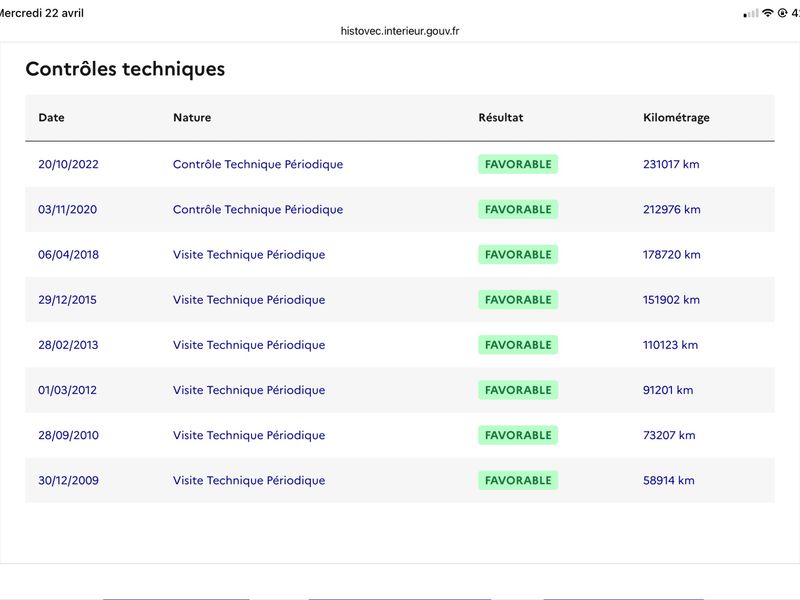This screenshot has height=600, width=800.
Task: Select the Nature column header
Action: coord(192,117)
